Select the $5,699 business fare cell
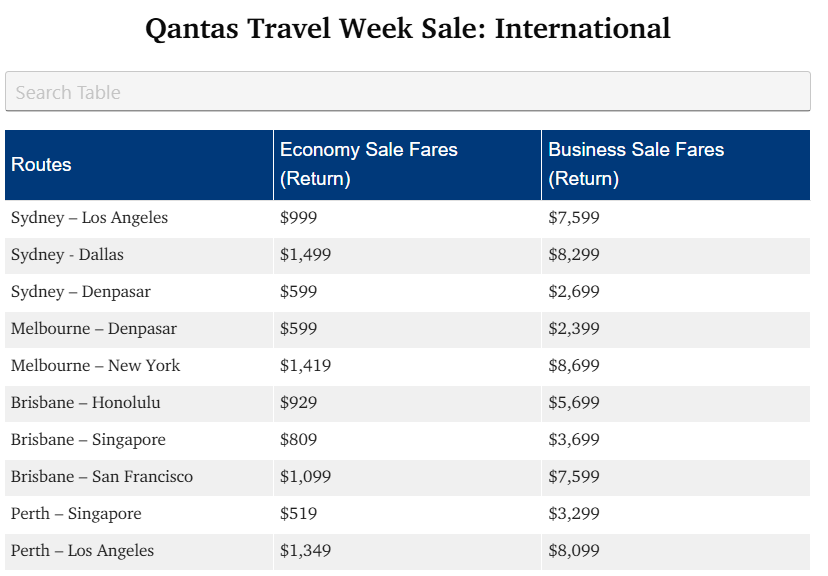The image size is (828, 576). 574,403
